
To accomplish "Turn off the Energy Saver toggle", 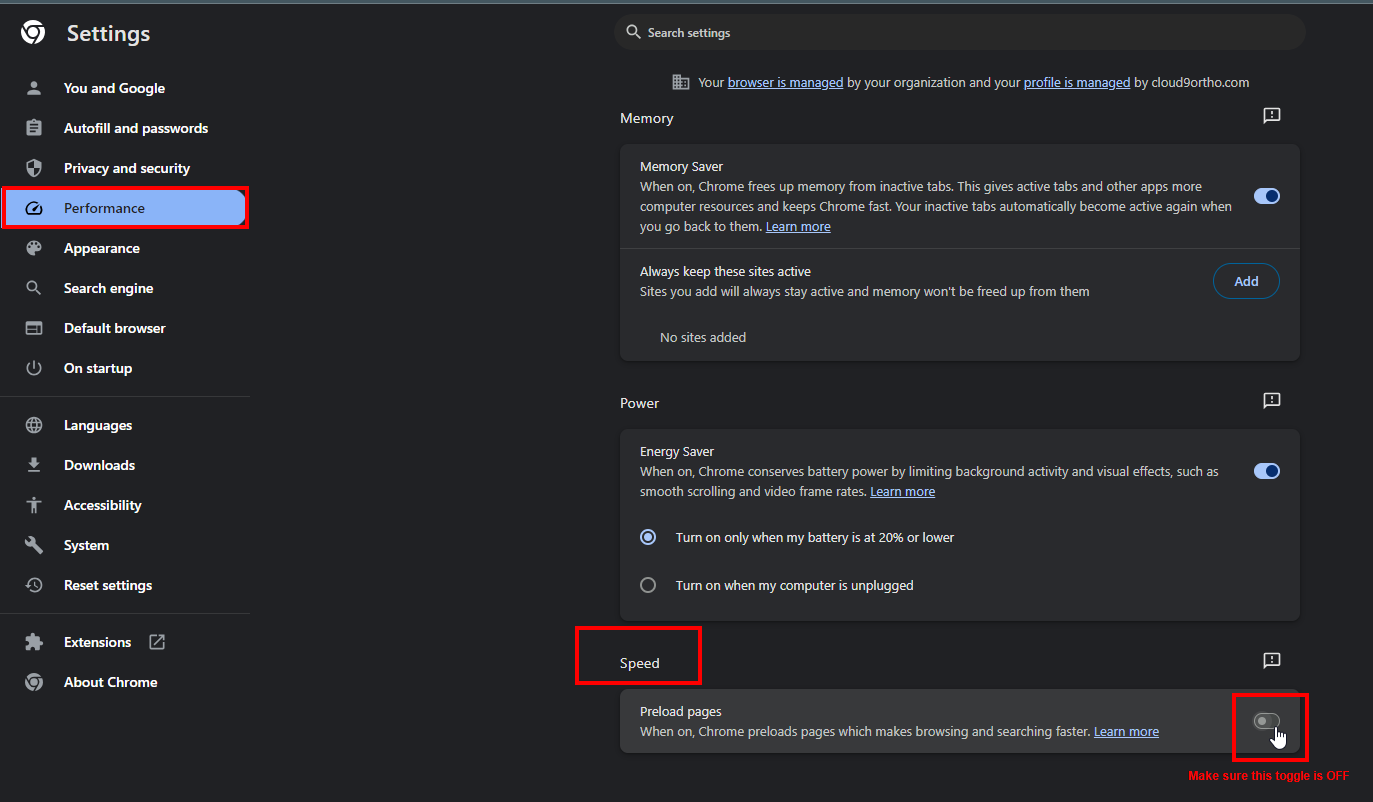I will 1267,471.
